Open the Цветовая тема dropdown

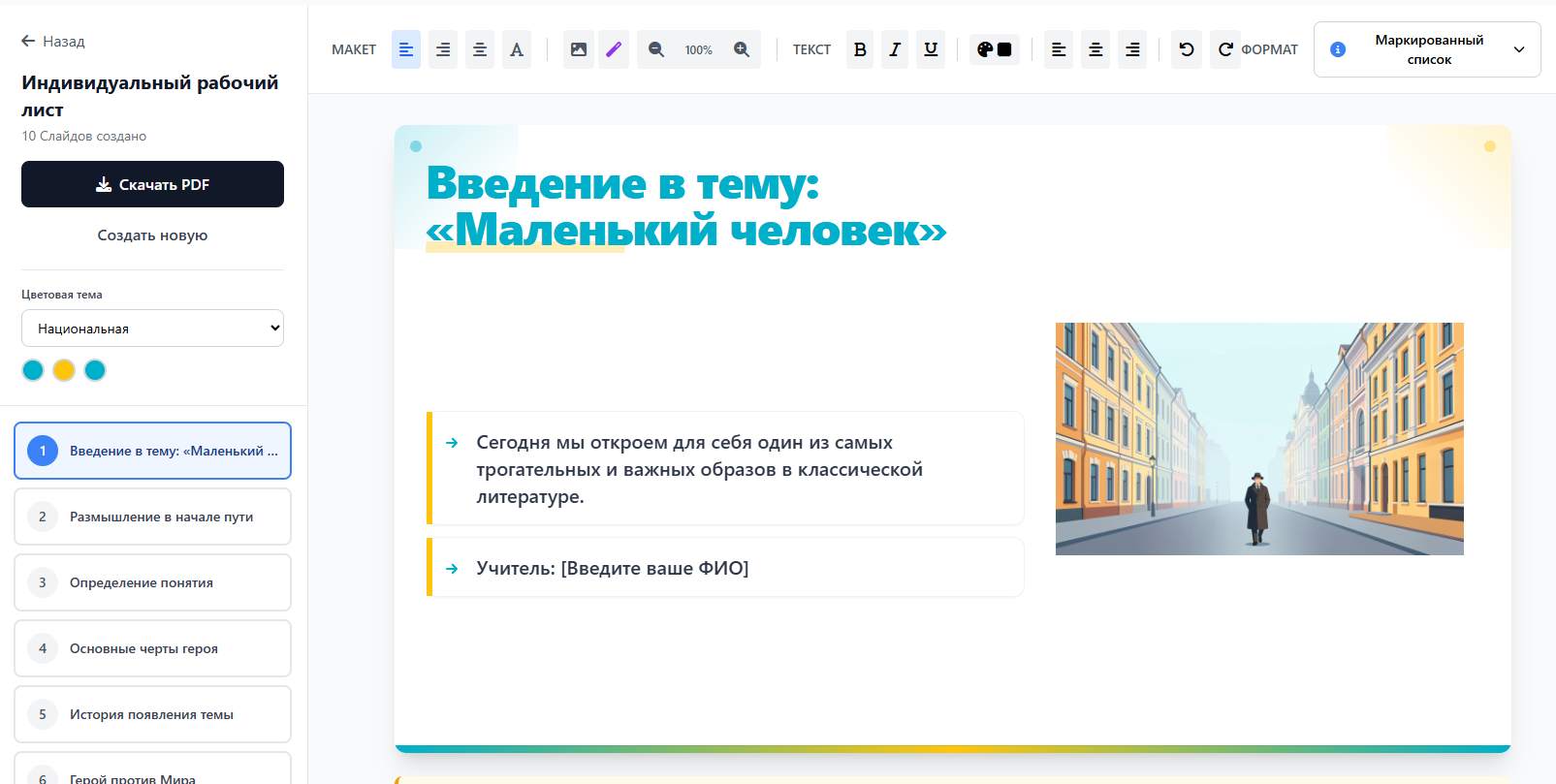coord(152,329)
